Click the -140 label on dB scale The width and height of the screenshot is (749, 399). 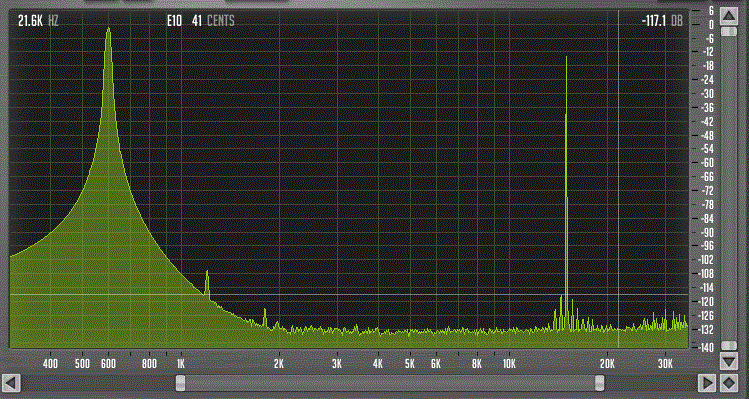(x=706, y=347)
